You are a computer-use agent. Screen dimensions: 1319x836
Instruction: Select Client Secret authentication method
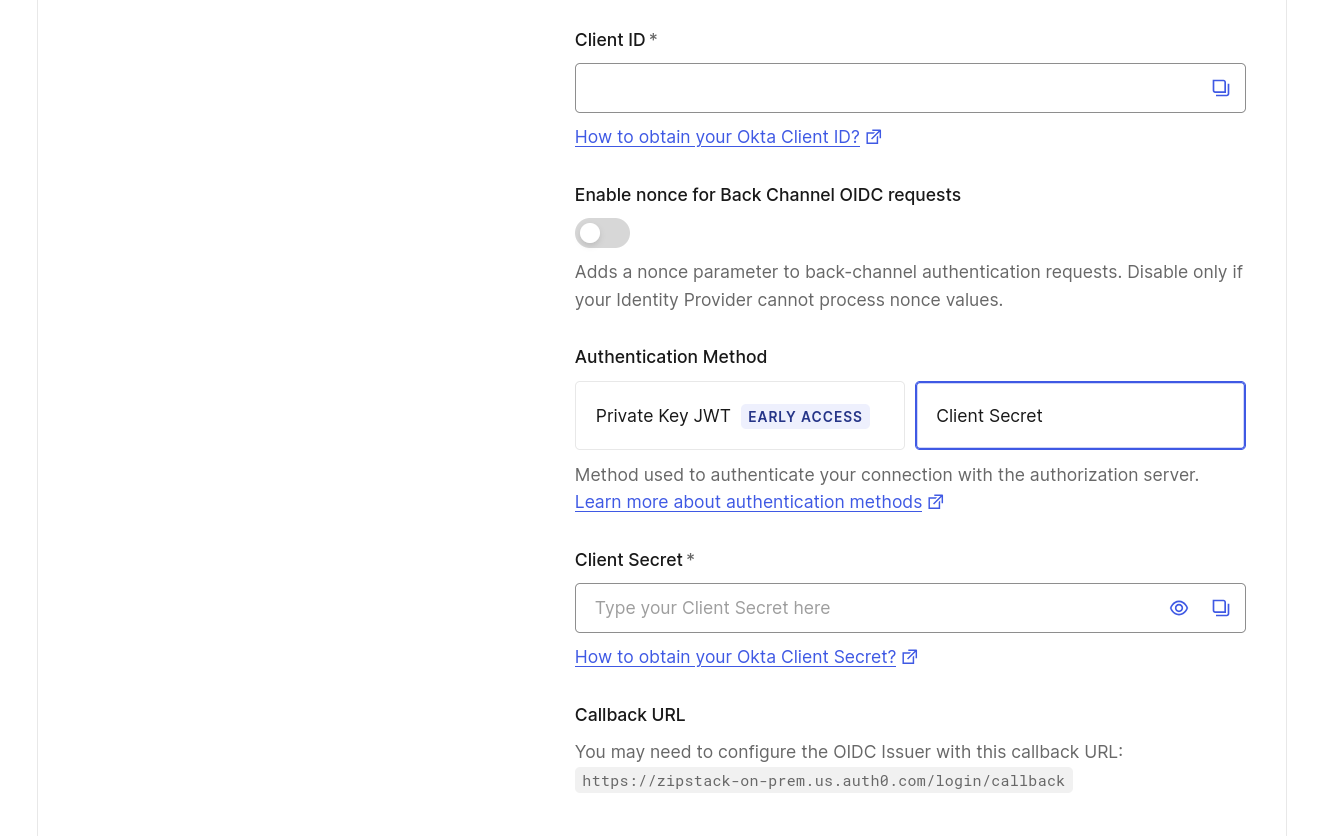(x=1079, y=415)
